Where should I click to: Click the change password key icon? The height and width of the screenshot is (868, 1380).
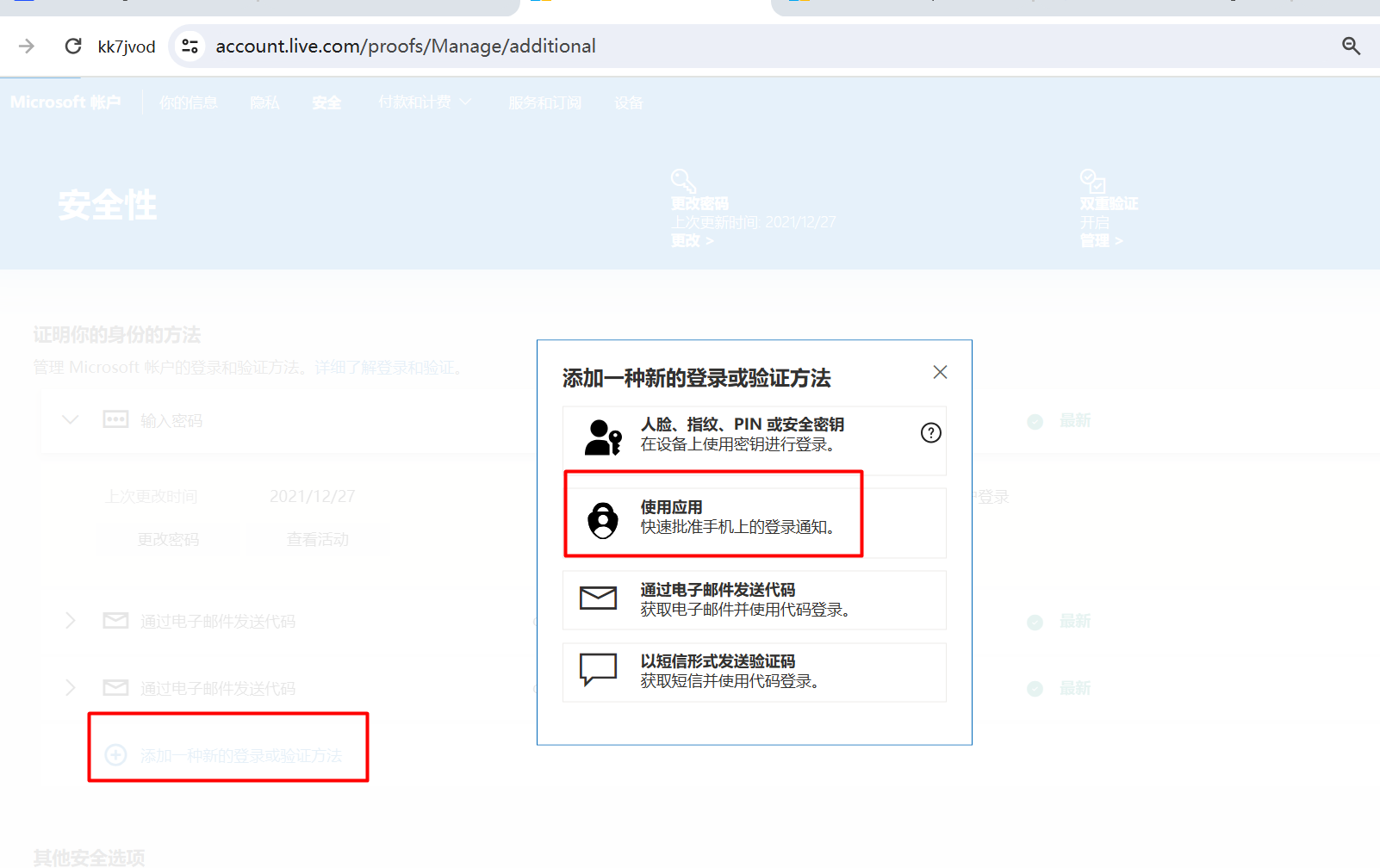684,181
